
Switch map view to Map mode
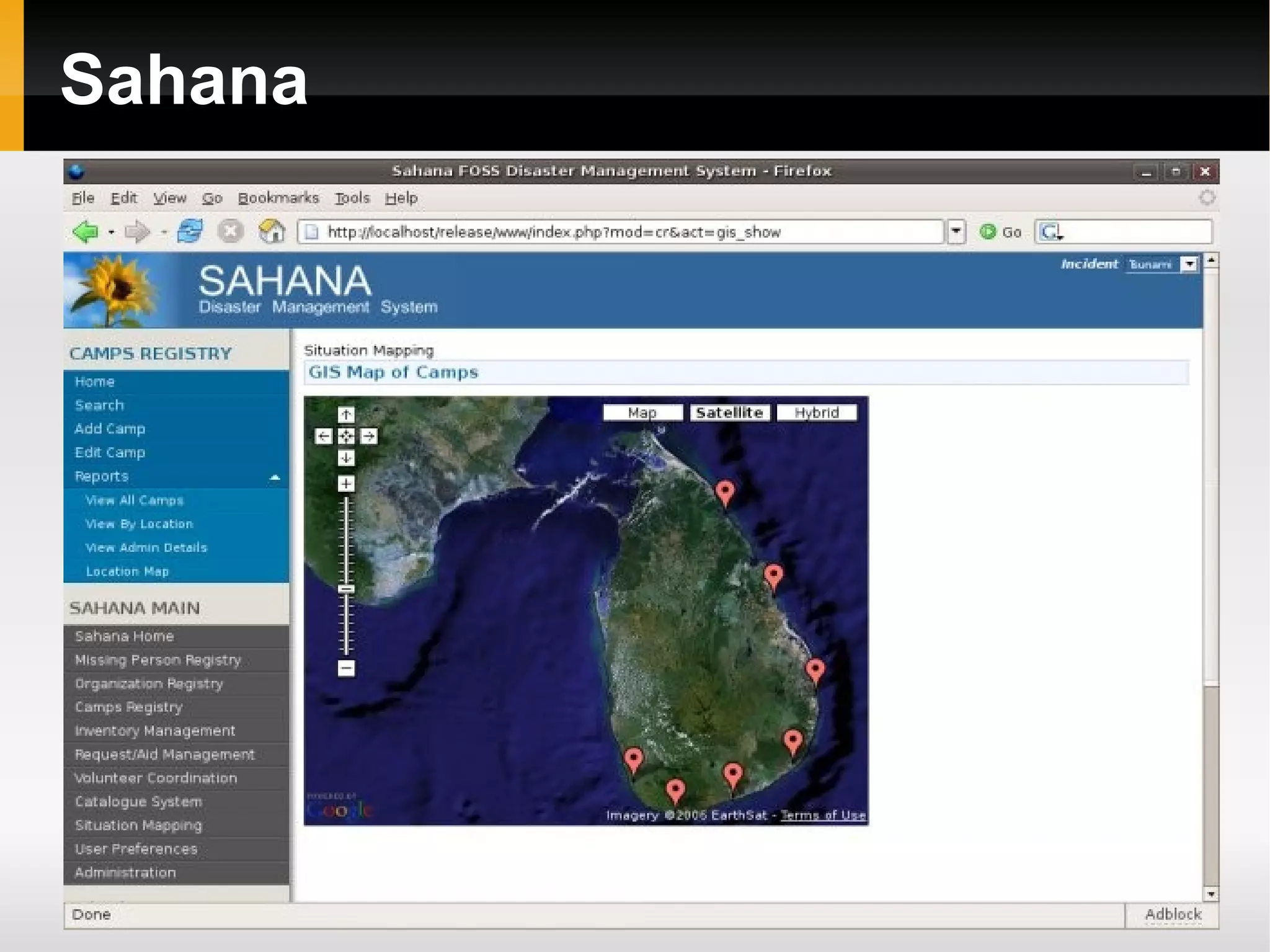click(x=642, y=413)
